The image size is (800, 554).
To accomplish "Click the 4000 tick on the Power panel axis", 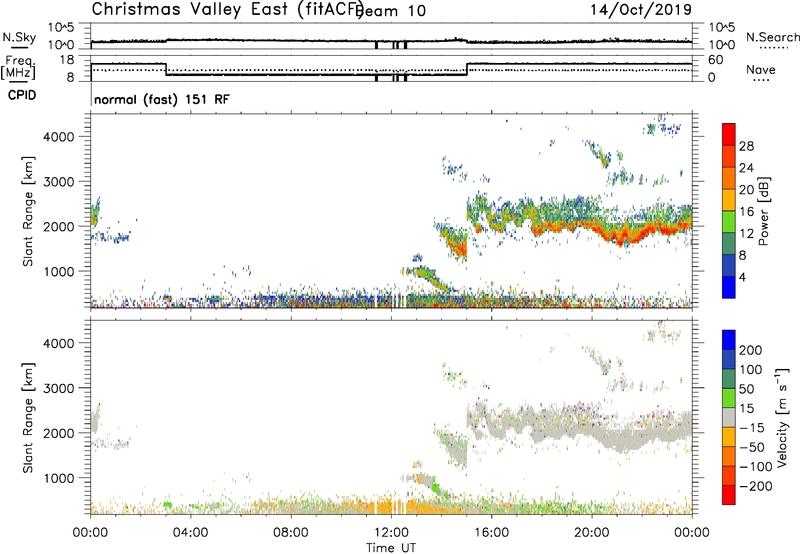I will pyautogui.click(x=59, y=137).
